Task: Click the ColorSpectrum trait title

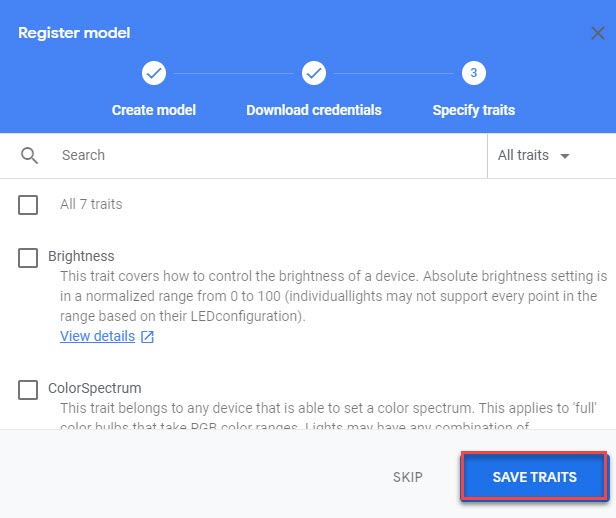Action: [x=94, y=387]
